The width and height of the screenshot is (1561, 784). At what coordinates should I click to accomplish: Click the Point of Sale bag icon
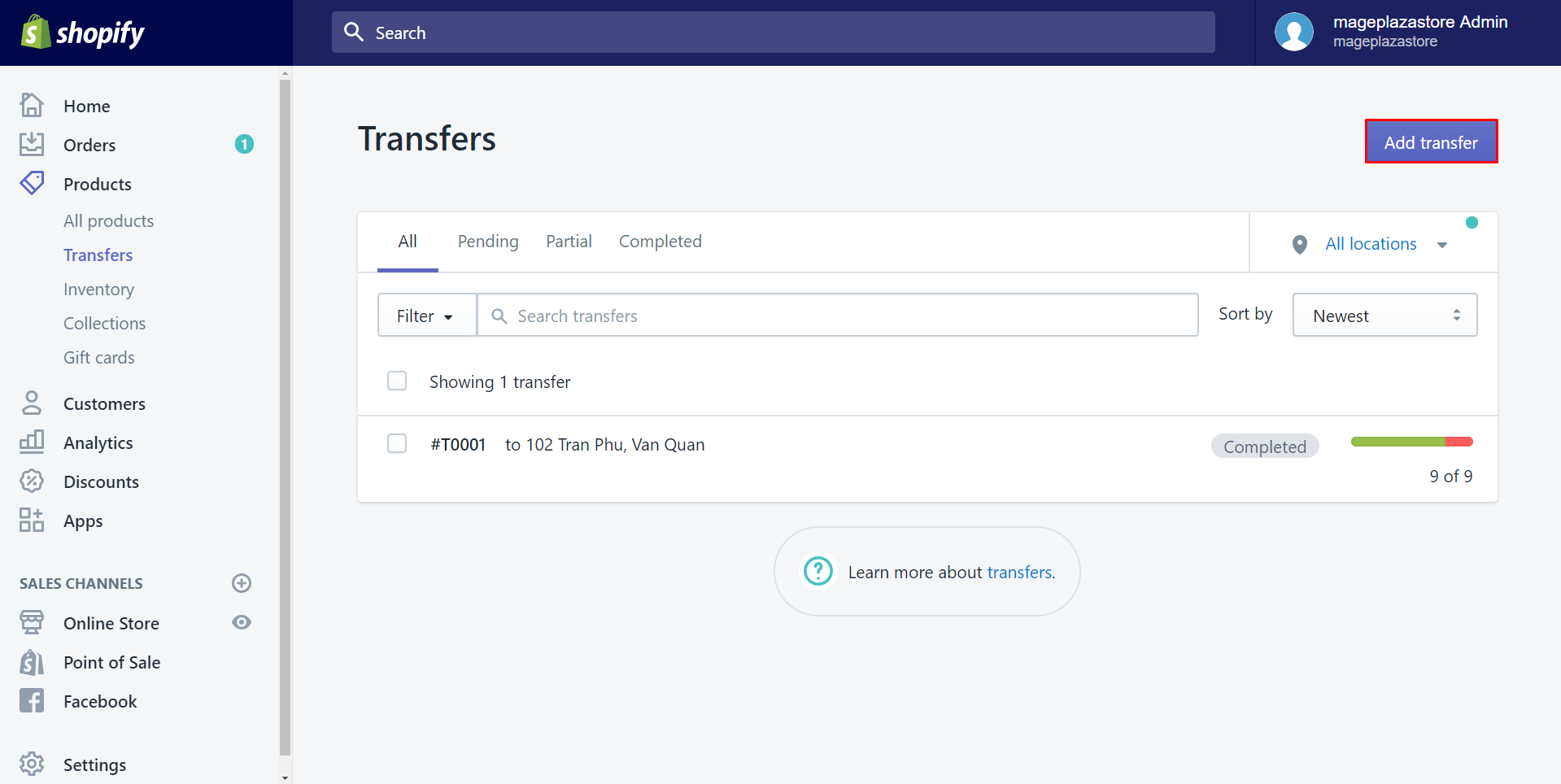32,662
